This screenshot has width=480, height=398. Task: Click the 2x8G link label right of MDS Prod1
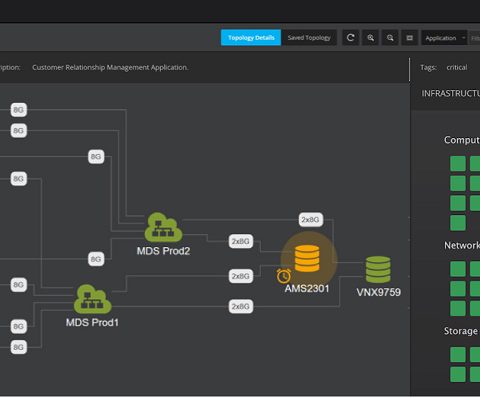[241, 307]
